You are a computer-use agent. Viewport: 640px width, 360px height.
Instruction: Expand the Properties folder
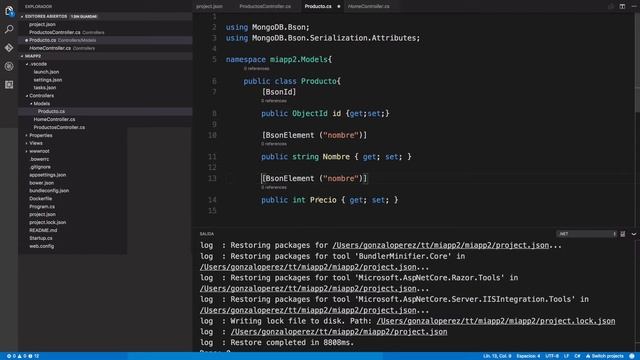point(27,136)
